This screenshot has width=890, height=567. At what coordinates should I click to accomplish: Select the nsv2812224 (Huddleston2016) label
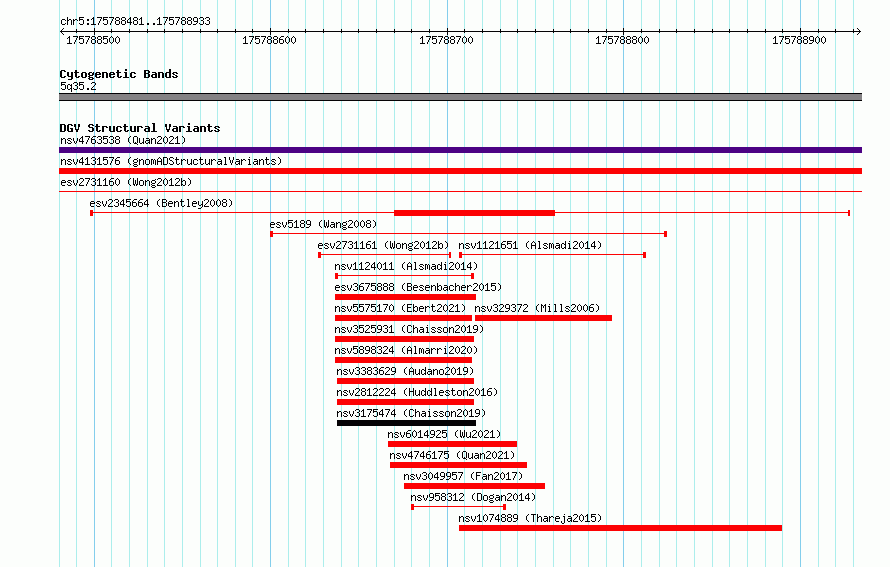tap(417, 392)
